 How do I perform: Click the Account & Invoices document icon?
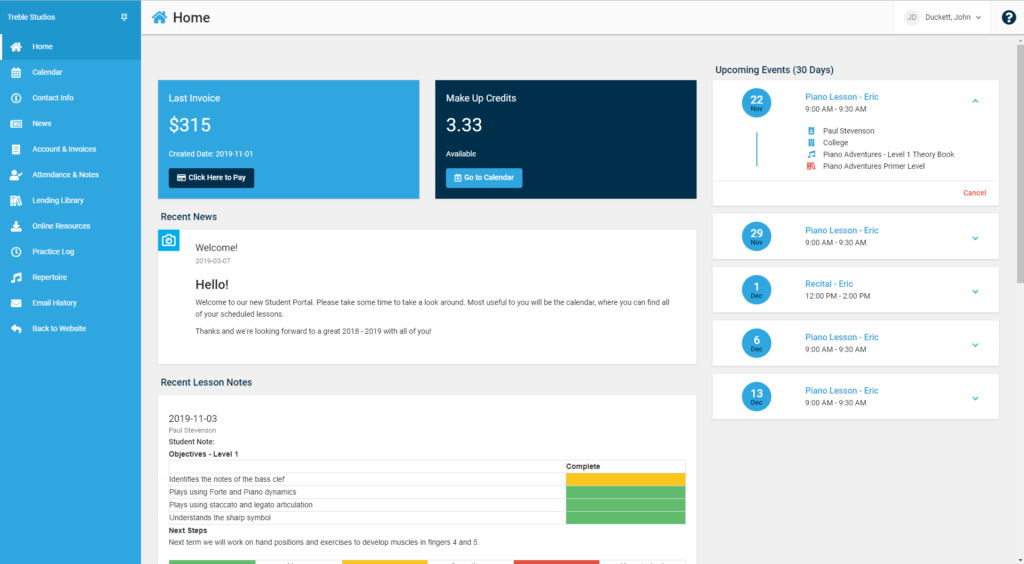(x=16, y=149)
